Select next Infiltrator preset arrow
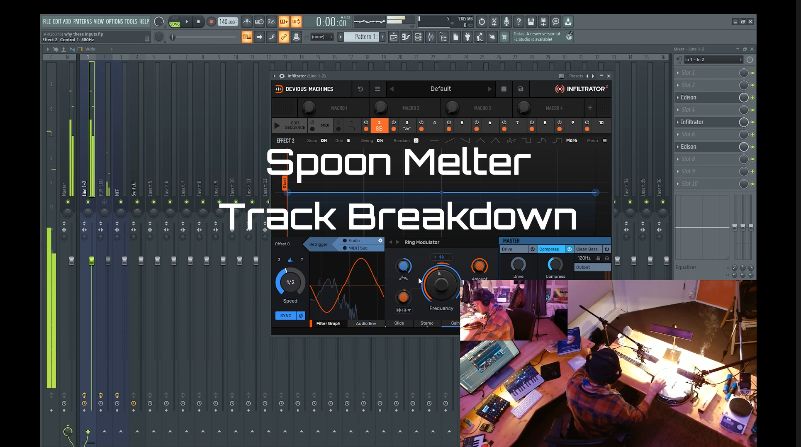801x447 pixels. (x=489, y=89)
